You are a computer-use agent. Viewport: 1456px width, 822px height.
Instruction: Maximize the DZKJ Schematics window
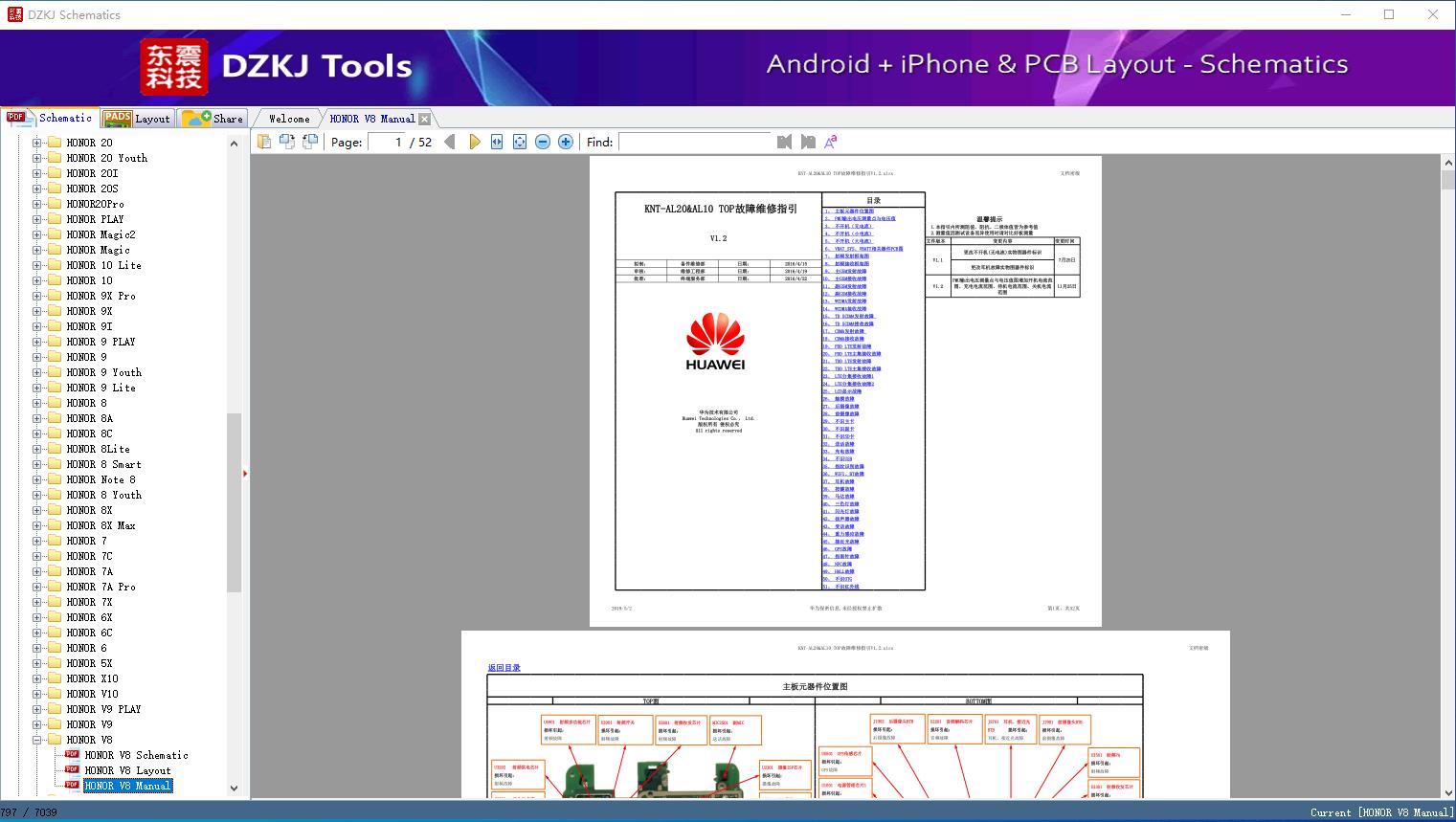(x=1389, y=14)
